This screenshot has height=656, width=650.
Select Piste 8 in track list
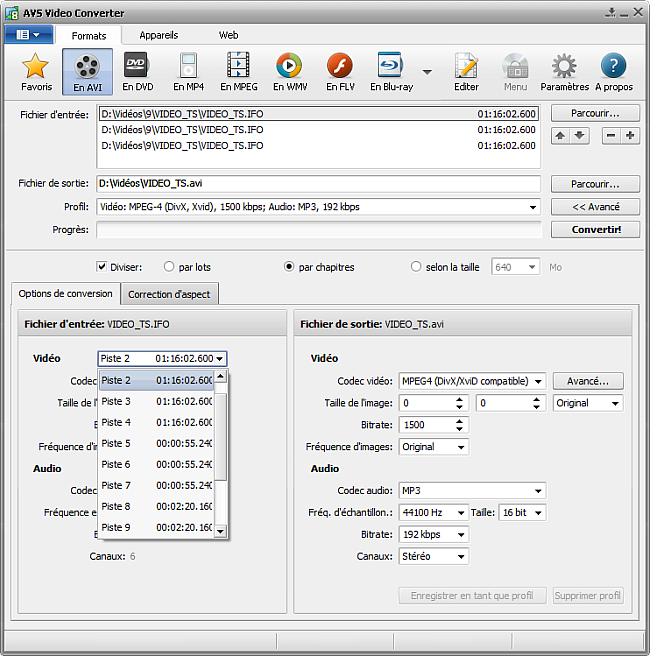point(157,507)
